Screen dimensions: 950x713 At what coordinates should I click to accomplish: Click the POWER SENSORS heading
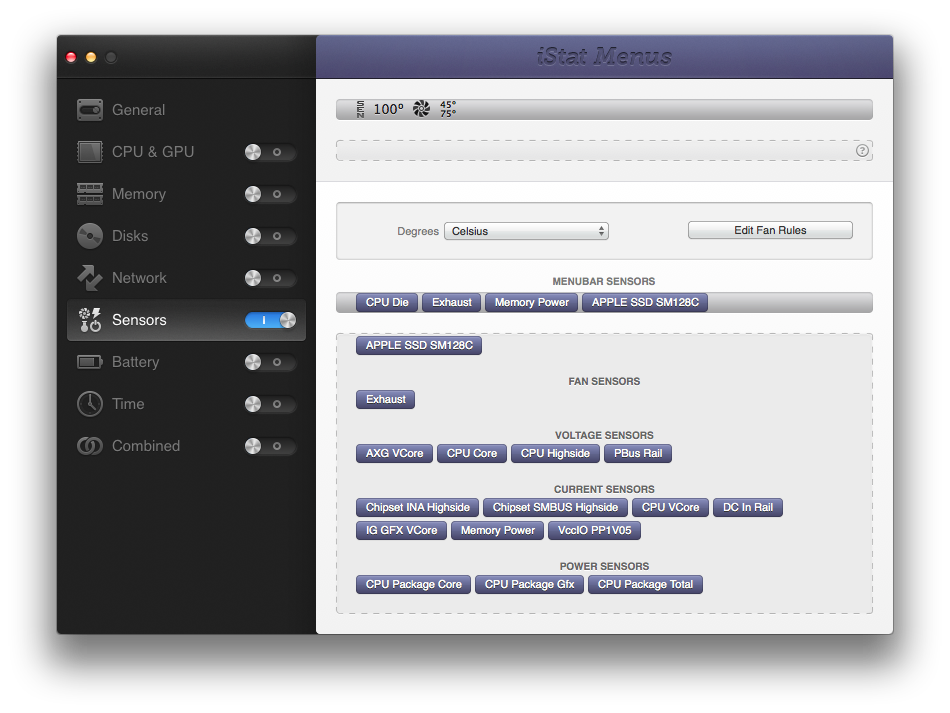604,566
